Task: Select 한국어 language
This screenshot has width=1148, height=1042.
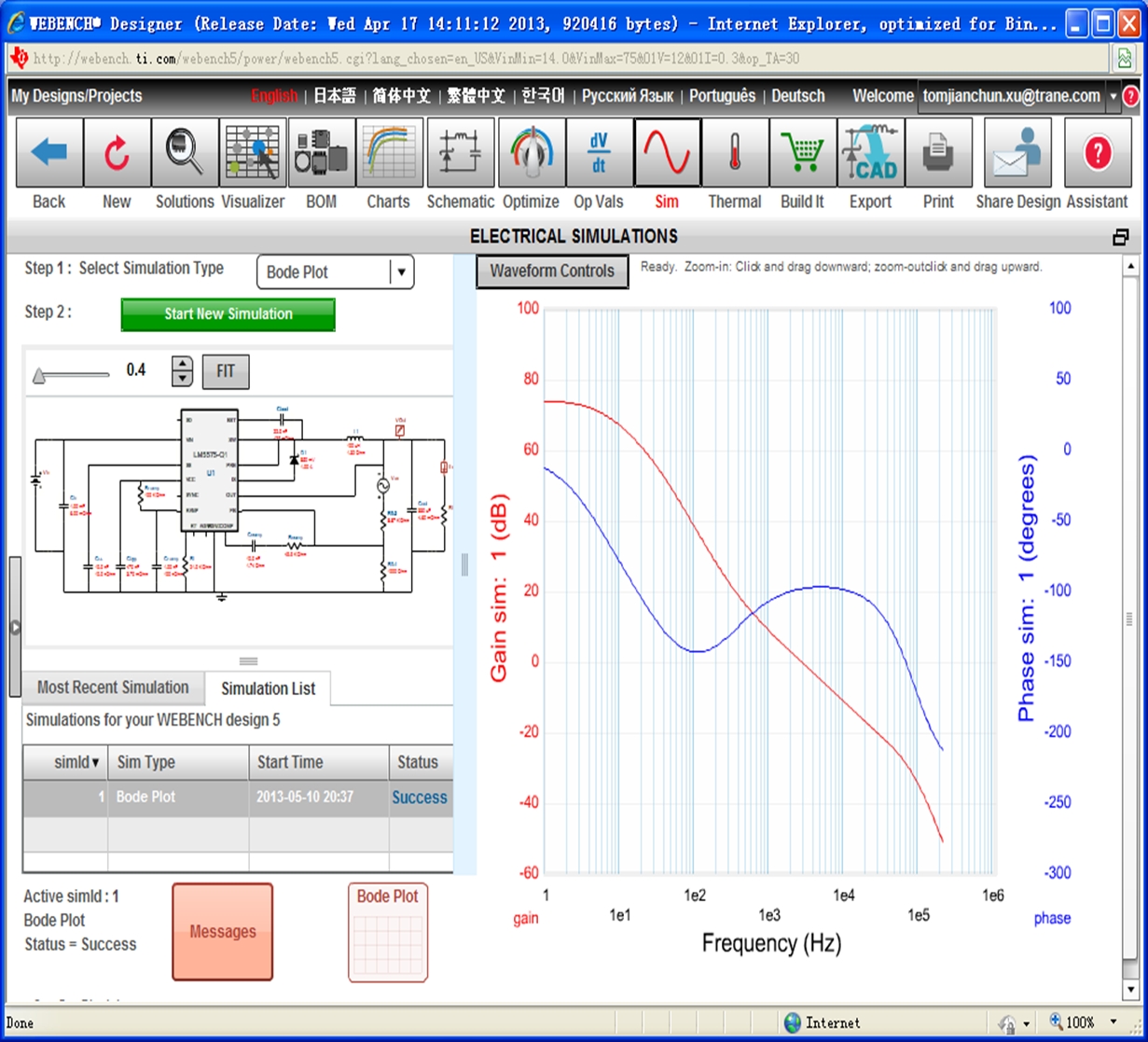Action: click(544, 96)
